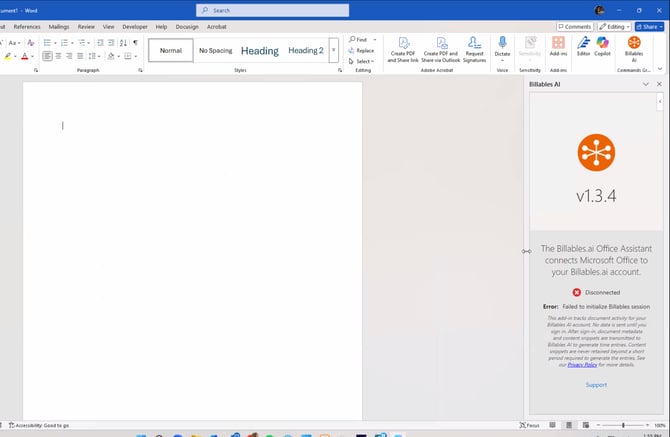The image size is (670, 437).
Task: Open the Privacy Policy link
Action: [582, 365]
